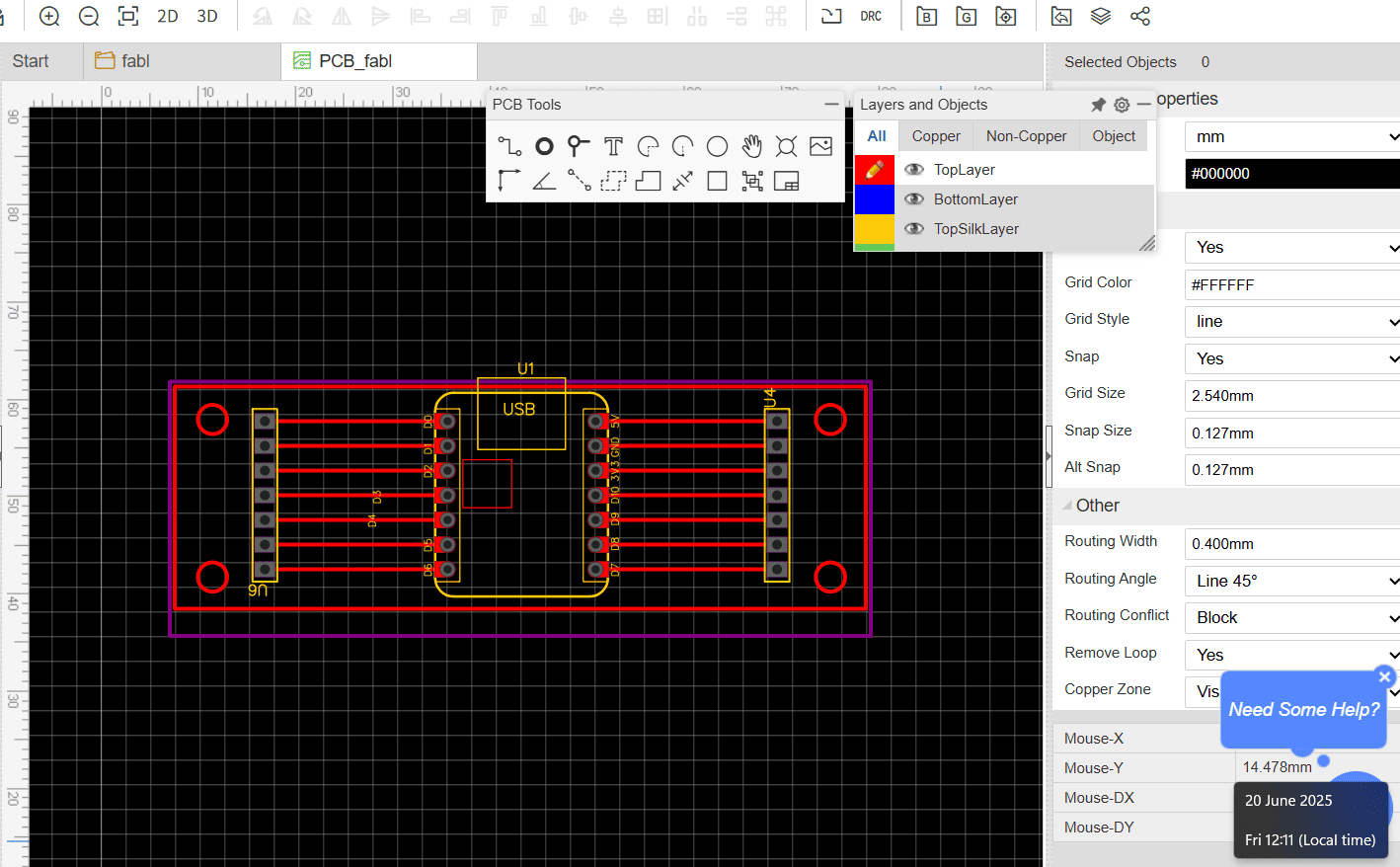Open Layers and Objects gear settings
The width and height of the screenshot is (1400, 867).
pyautogui.click(x=1122, y=105)
